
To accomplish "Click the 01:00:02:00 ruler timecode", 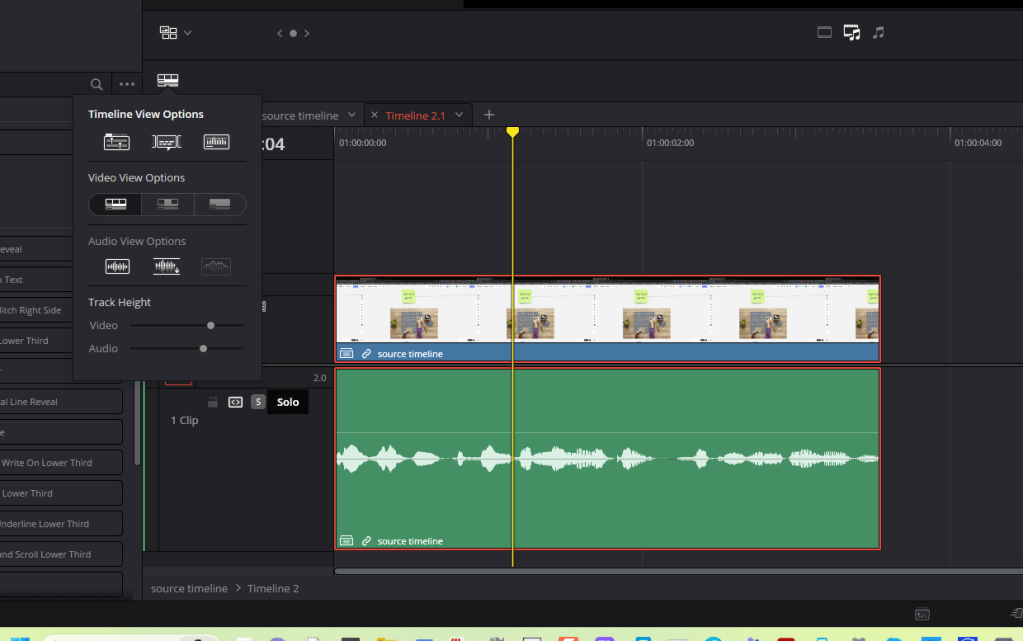I will [670, 143].
